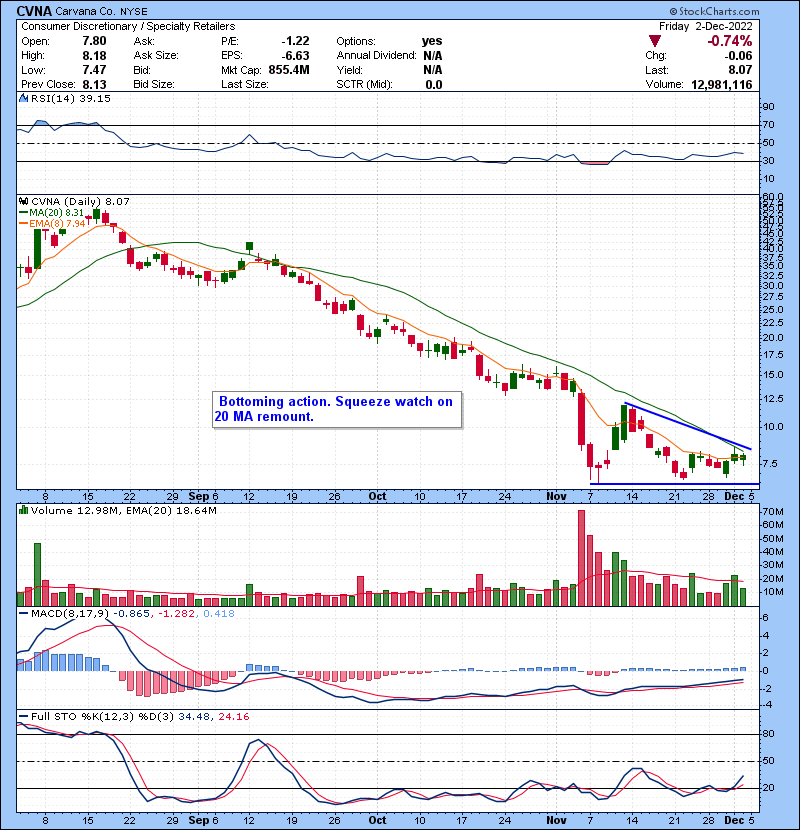The height and width of the screenshot is (830, 800).
Task: Click the Options value yes
Action: tap(432, 41)
